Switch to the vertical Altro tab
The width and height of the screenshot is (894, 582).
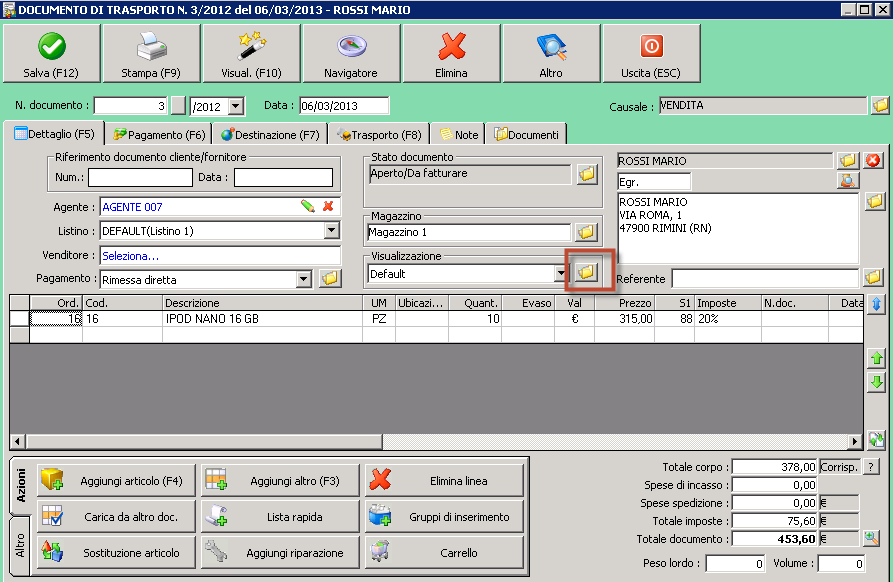click(x=21, y=546)
